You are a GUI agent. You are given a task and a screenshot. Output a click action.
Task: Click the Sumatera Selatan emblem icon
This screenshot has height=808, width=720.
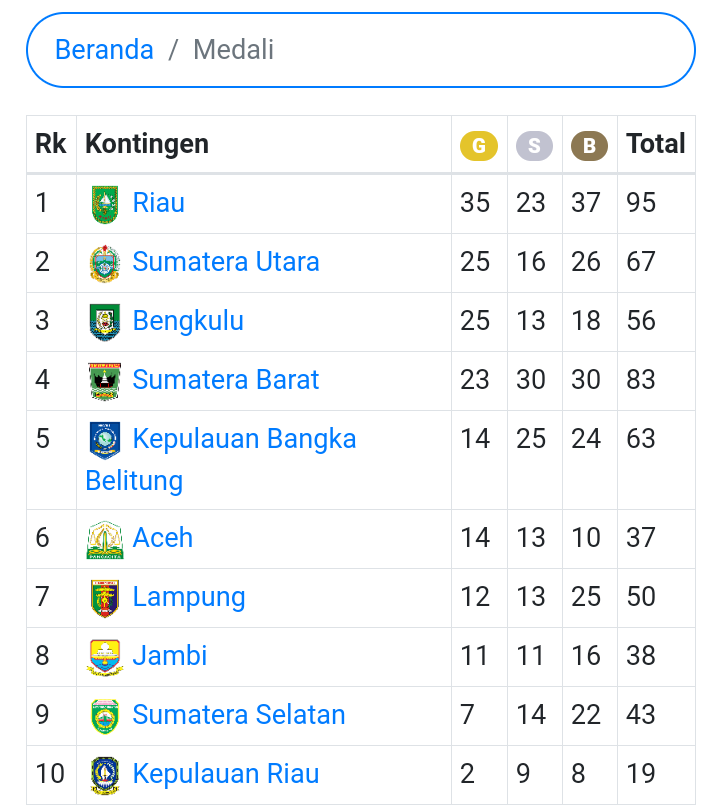click(105, 716)
